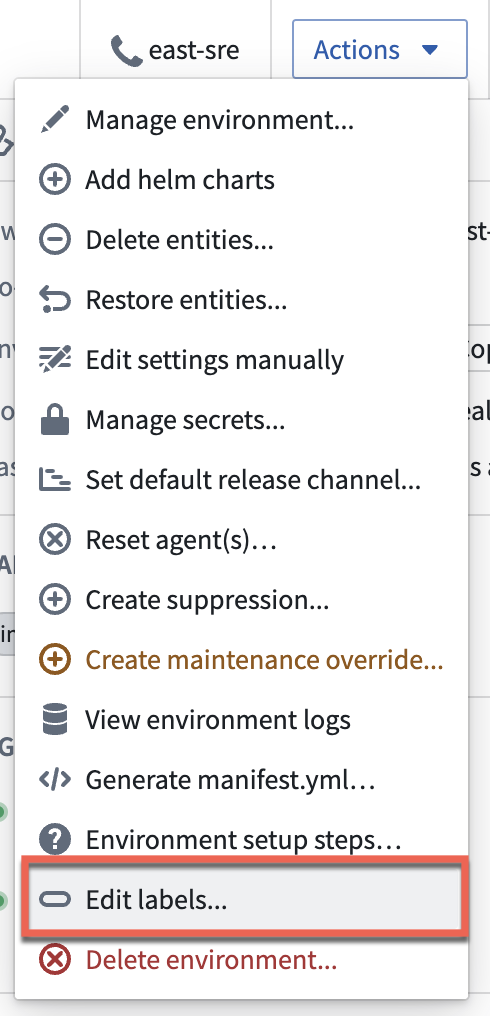This screenshot has height=1016, width=490.
Task: Click the caret arrow on Actions button
Action: click(x=430, y=50)
